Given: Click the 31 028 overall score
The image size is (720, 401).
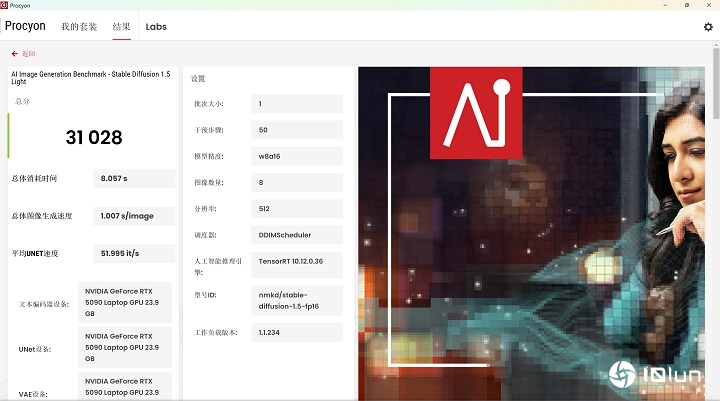Looking at the screenshot, I should pyautogui.click(x=93, y=138).
